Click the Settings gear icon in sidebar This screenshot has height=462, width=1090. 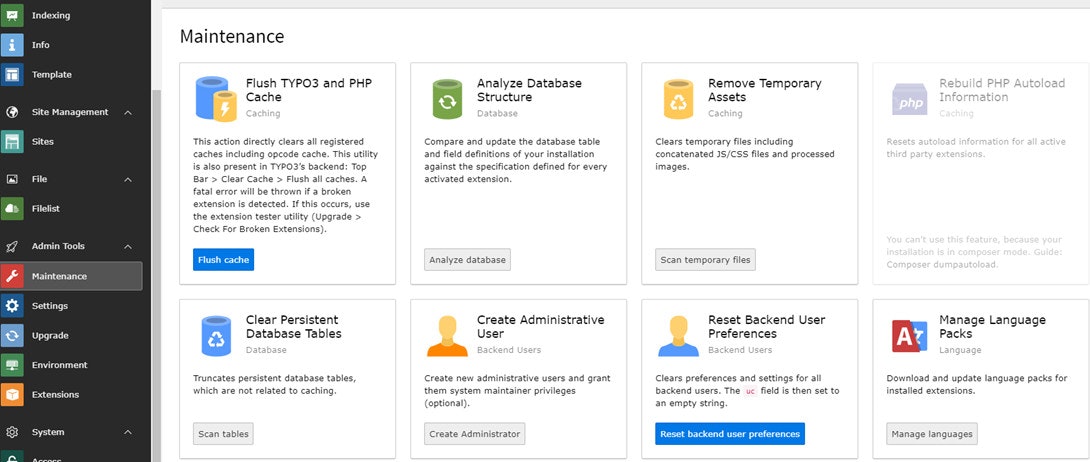tap(12, 306)
